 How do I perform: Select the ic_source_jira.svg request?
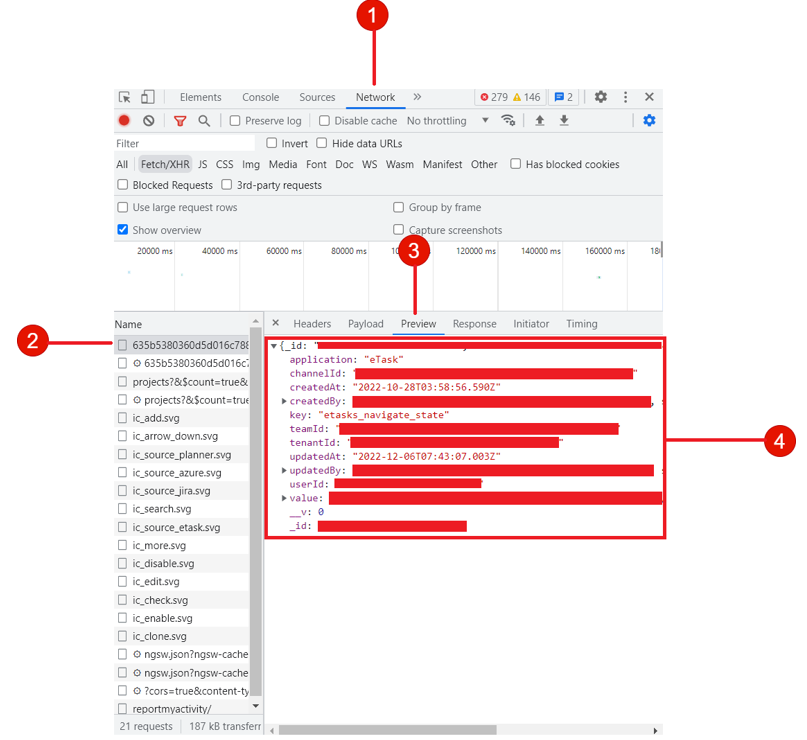point(171,491)
